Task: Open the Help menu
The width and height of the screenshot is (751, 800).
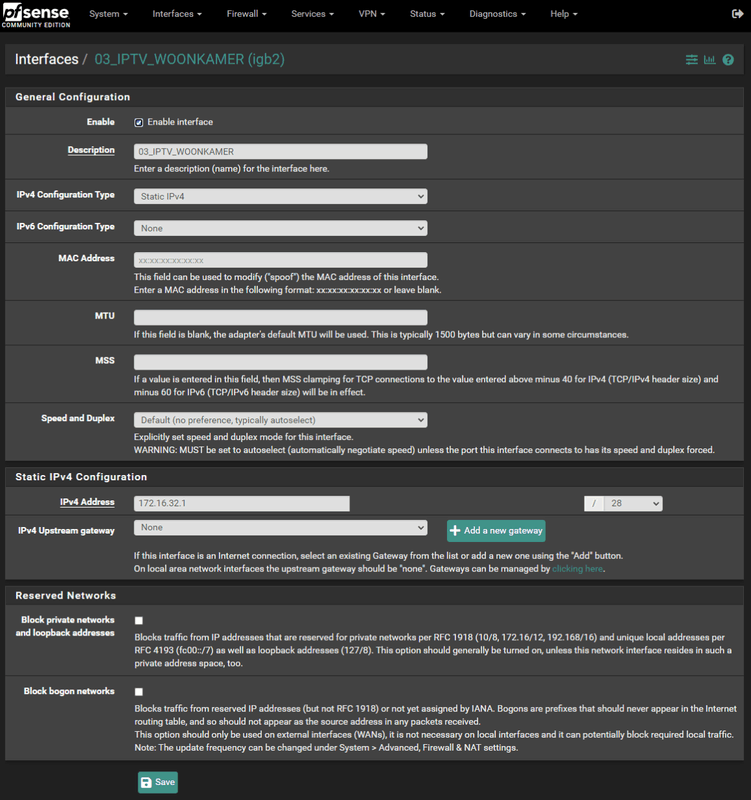Action: point(564,14)
